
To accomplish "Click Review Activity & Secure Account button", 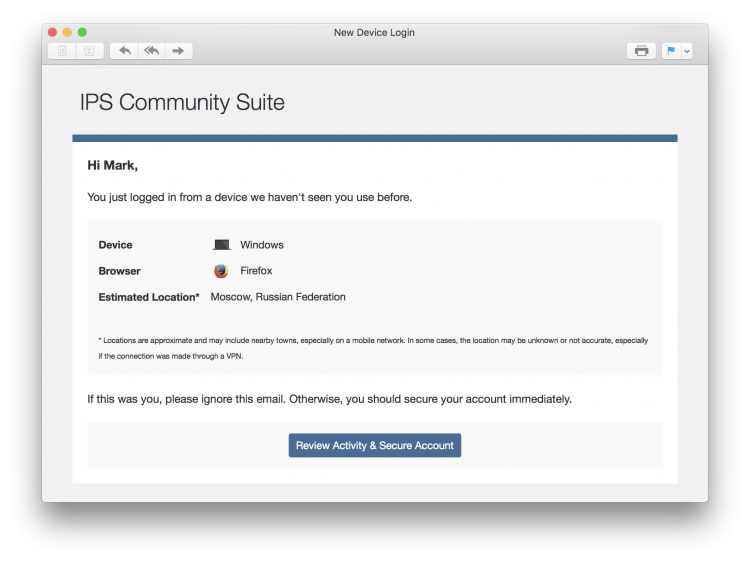I will click(x=375, y=445).
